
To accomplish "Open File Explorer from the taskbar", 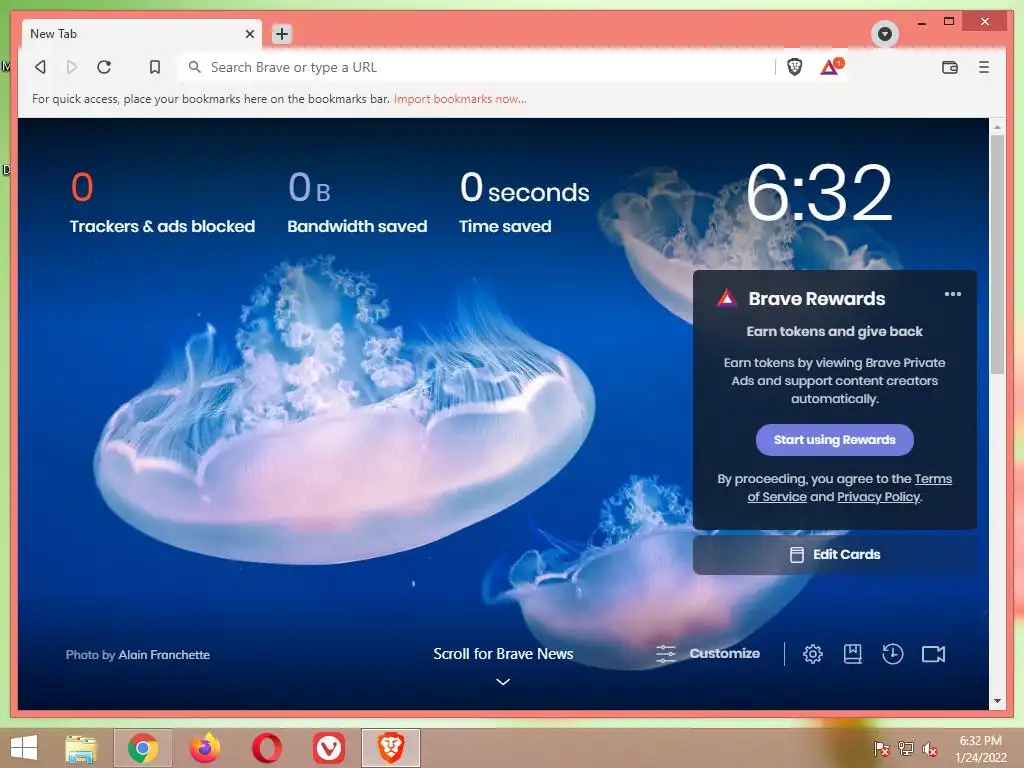I will pos(81,748).
